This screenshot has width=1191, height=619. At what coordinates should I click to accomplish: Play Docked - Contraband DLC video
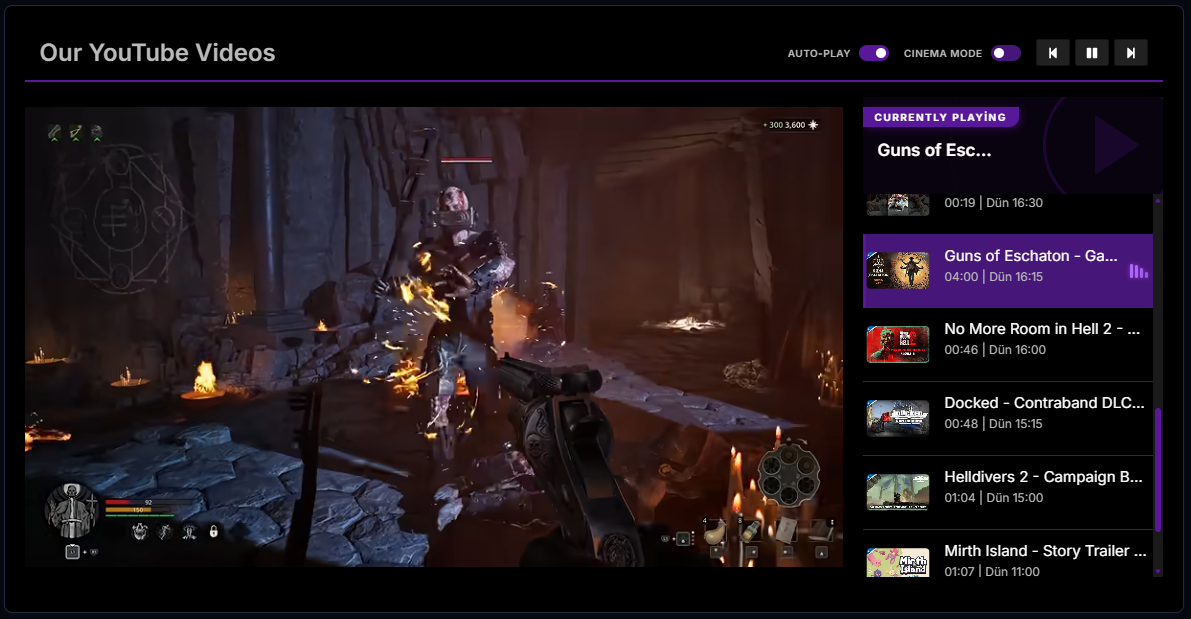click(1008, 418)
